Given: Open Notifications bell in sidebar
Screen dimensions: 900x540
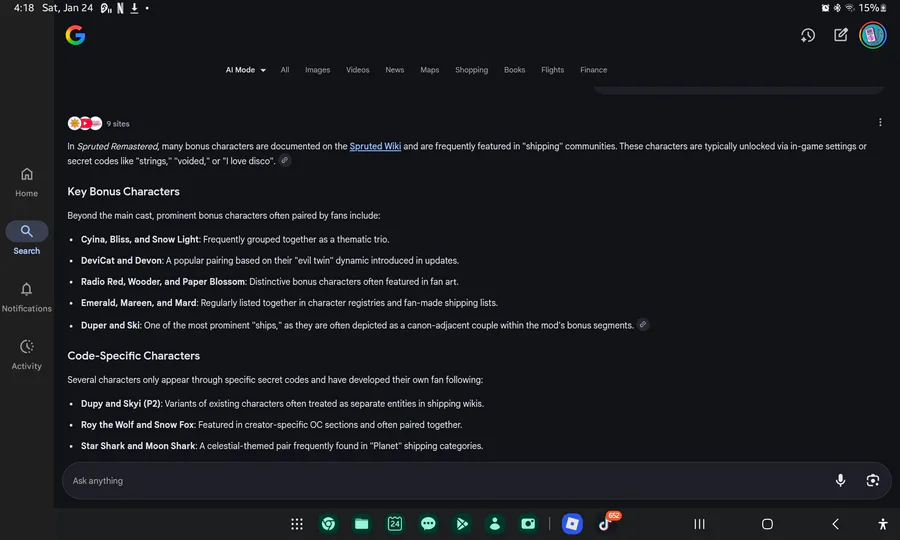Looking at the screenshot, I should click(x=26, y=297).
